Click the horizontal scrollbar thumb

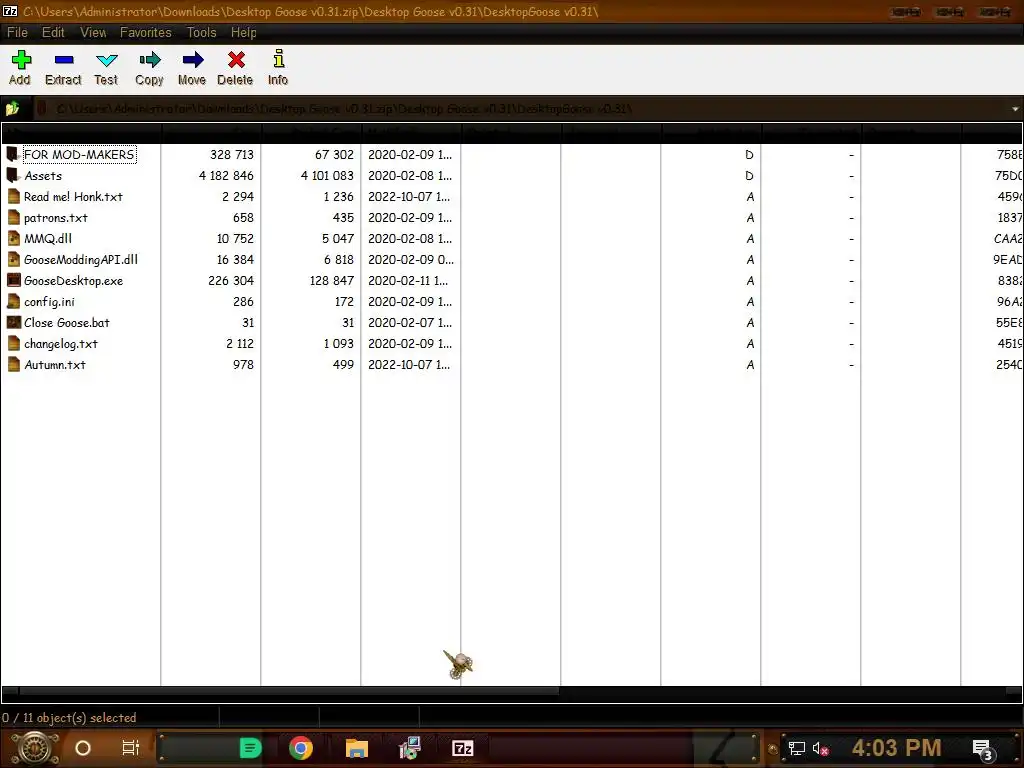pos(289,691)
